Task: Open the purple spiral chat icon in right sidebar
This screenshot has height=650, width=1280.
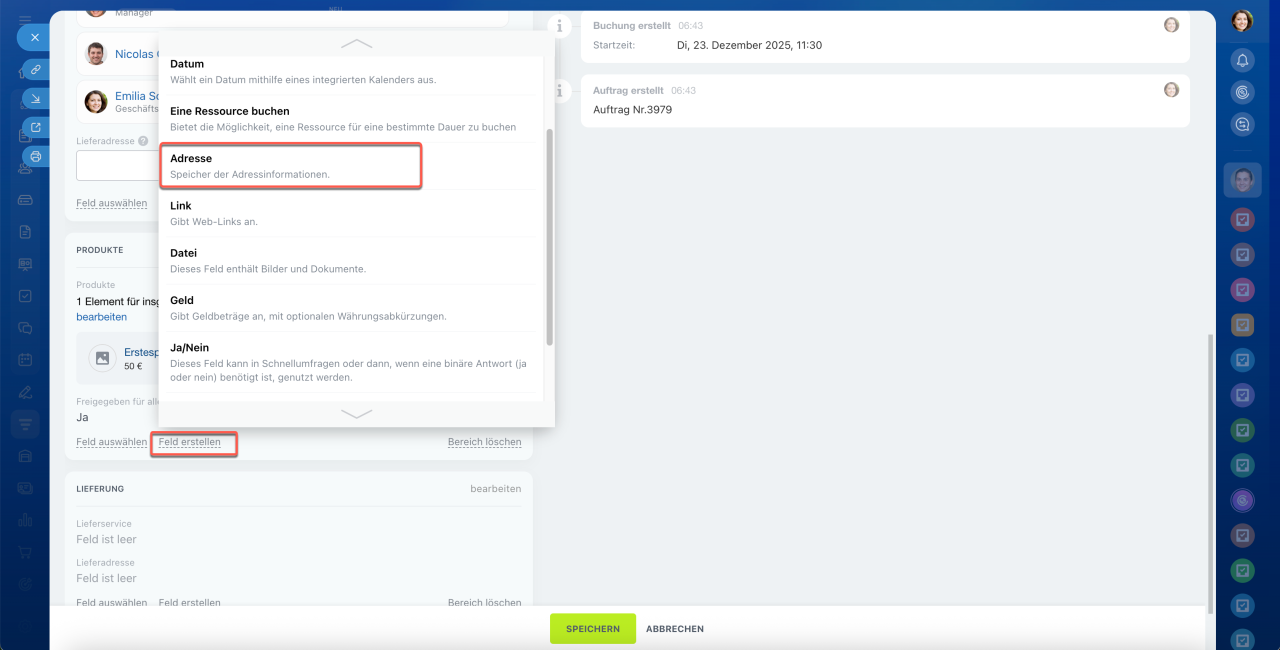Action: pos(1242,500)
